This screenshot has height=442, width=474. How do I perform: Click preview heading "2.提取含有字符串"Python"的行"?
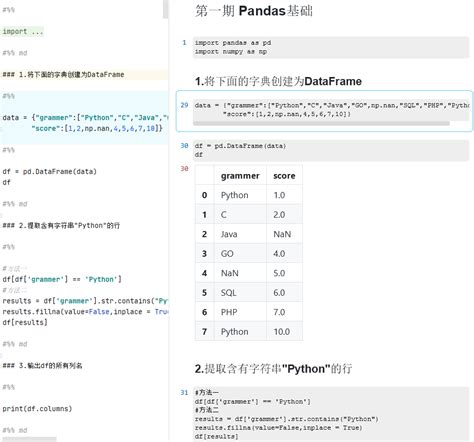(273, 369)
